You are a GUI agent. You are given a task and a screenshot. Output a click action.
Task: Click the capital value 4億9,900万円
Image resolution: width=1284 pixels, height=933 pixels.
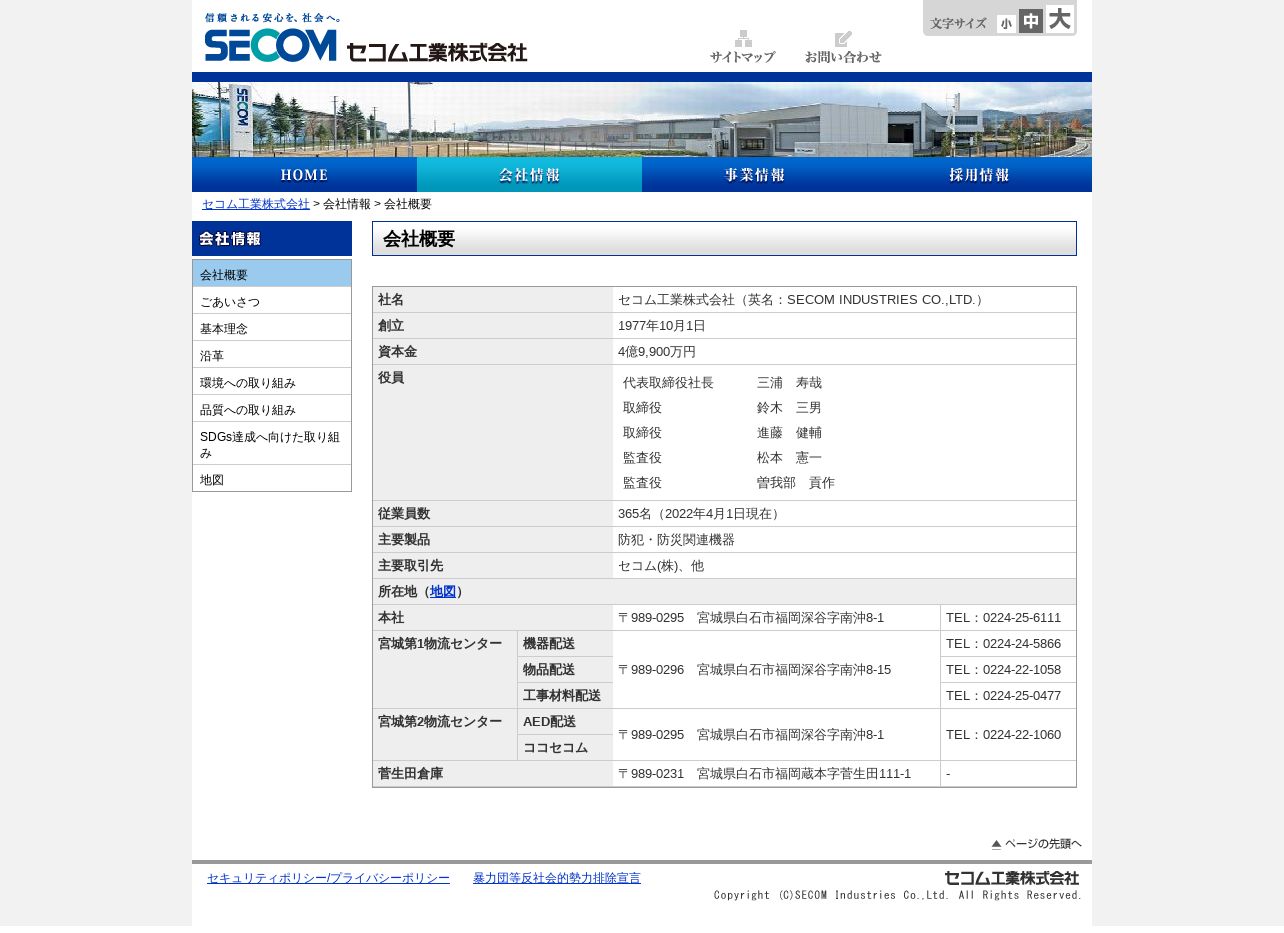pyautogui.click(x=657, y=352)
